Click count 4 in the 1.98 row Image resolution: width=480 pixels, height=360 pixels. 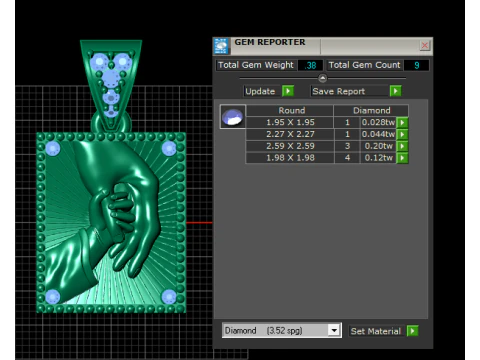click(x=347, y=158)
